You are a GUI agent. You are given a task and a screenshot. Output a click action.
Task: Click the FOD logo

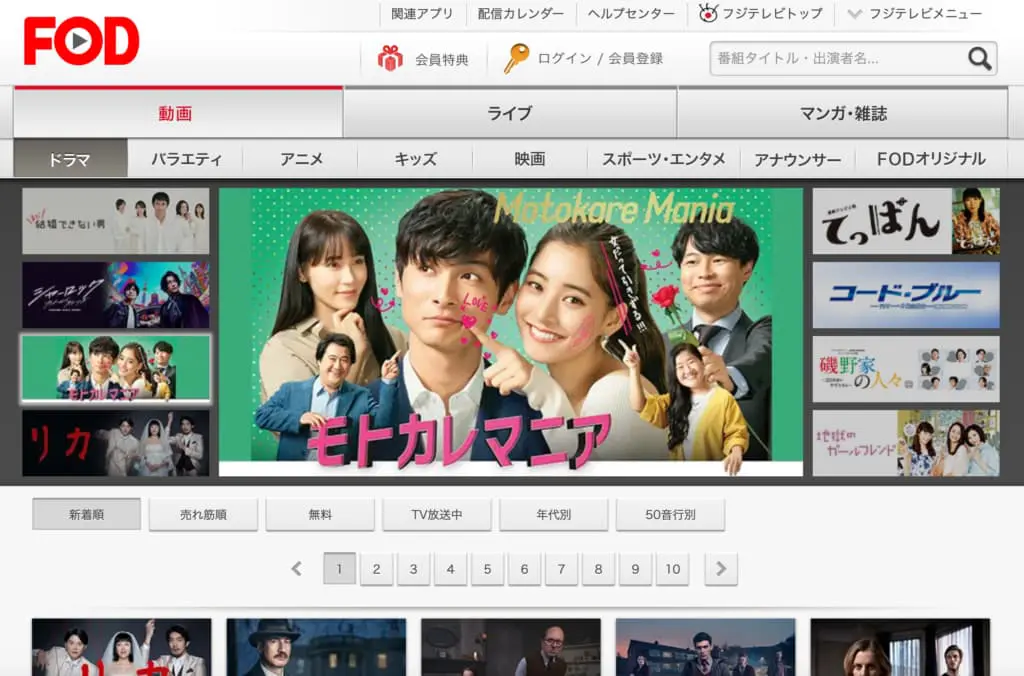82,41
